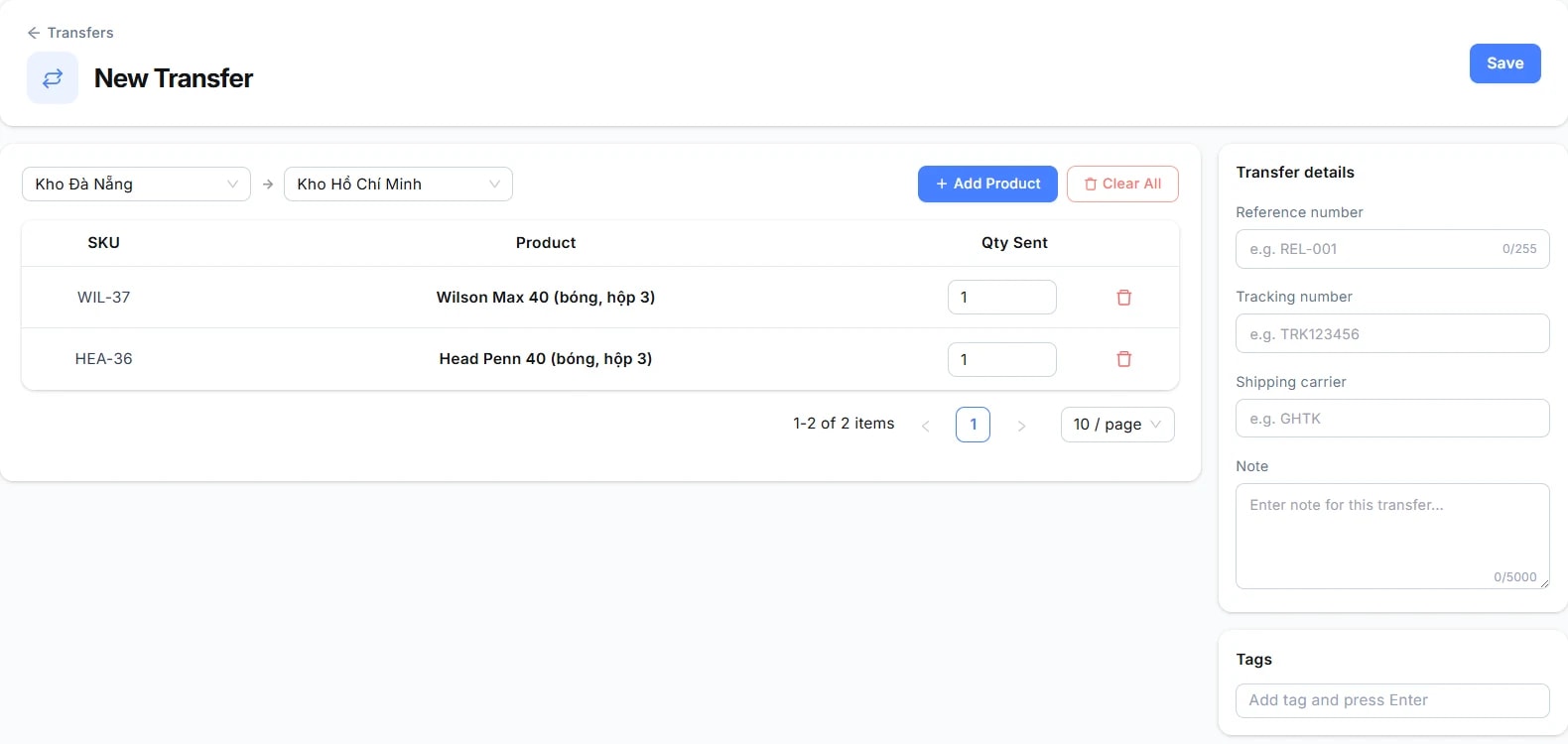The image size is (1568, 744).
Task: Click the Clear All button
Action: [x=1122, y=185]
